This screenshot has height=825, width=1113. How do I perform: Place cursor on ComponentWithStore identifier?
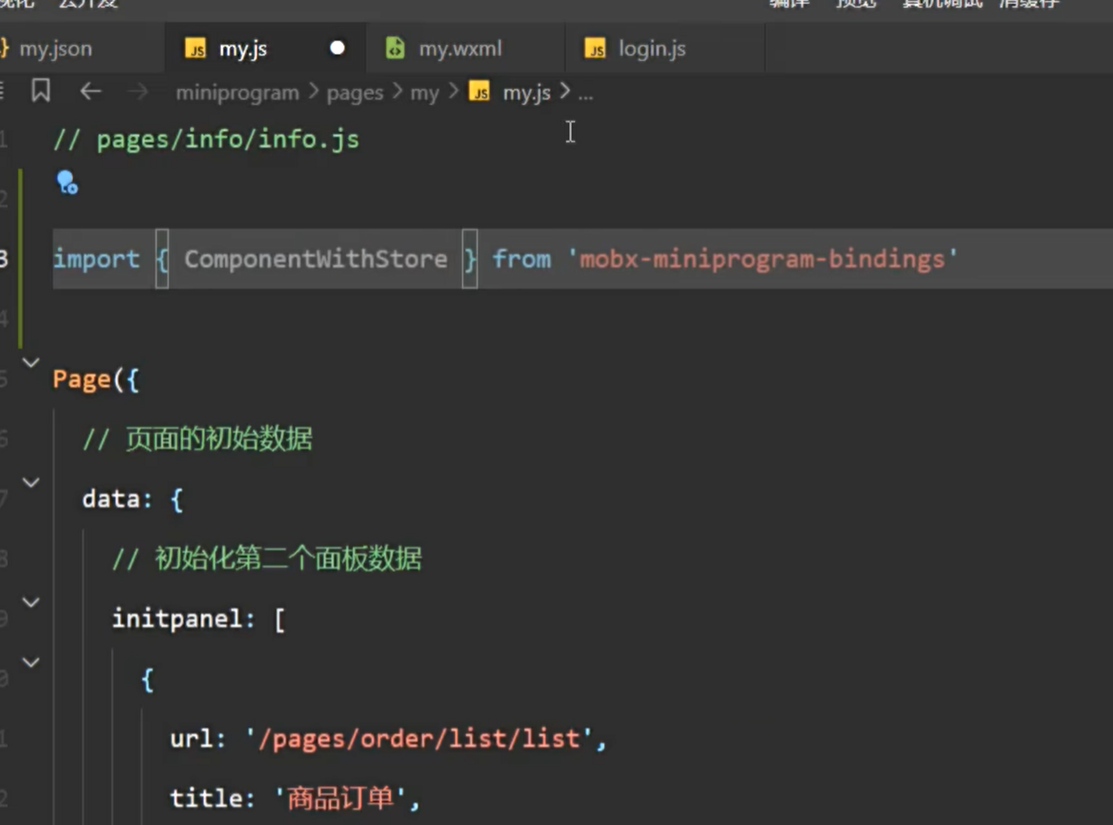click(x=315, y=259)
